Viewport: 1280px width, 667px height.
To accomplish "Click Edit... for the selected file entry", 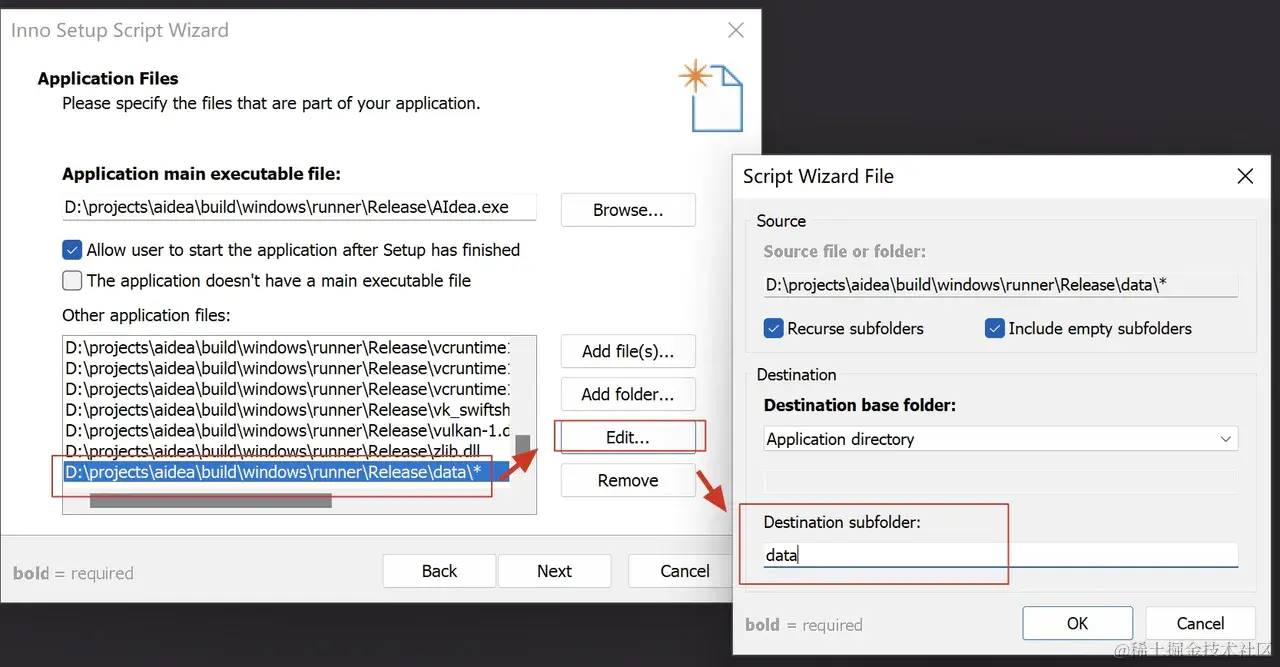I will (x=627, y=436).
